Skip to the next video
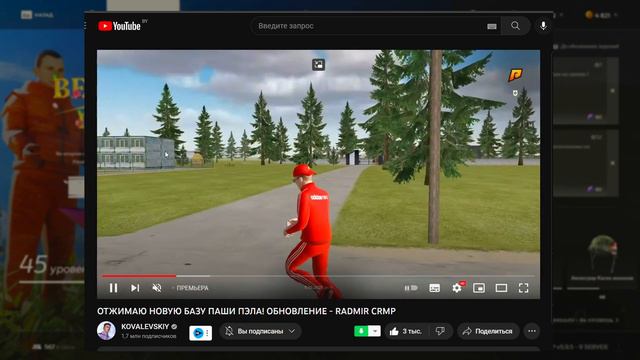Viewport: 640px width, 360px height. (135, 288)
